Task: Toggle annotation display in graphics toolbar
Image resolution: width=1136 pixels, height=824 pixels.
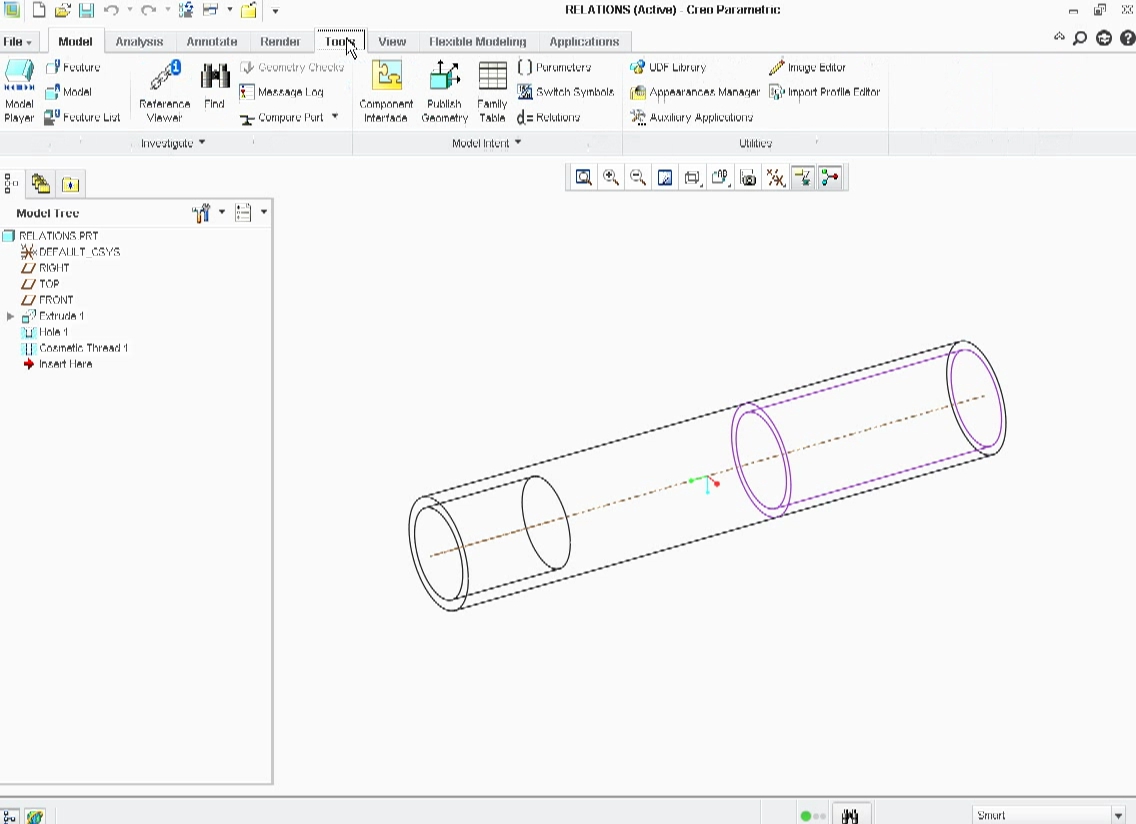Action: [x=802, y=178]
